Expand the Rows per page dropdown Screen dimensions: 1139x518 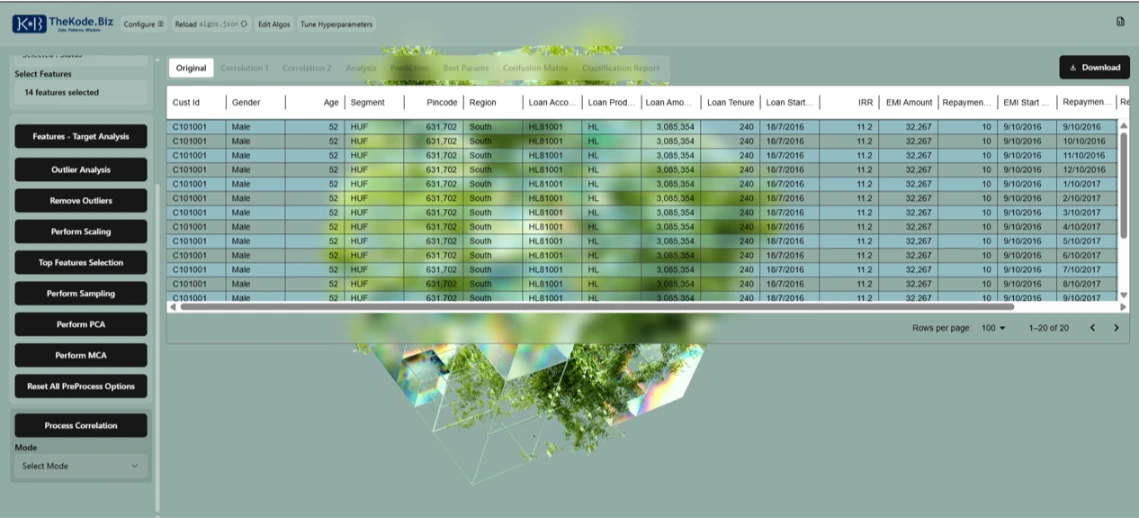click(x=995, y=328)
